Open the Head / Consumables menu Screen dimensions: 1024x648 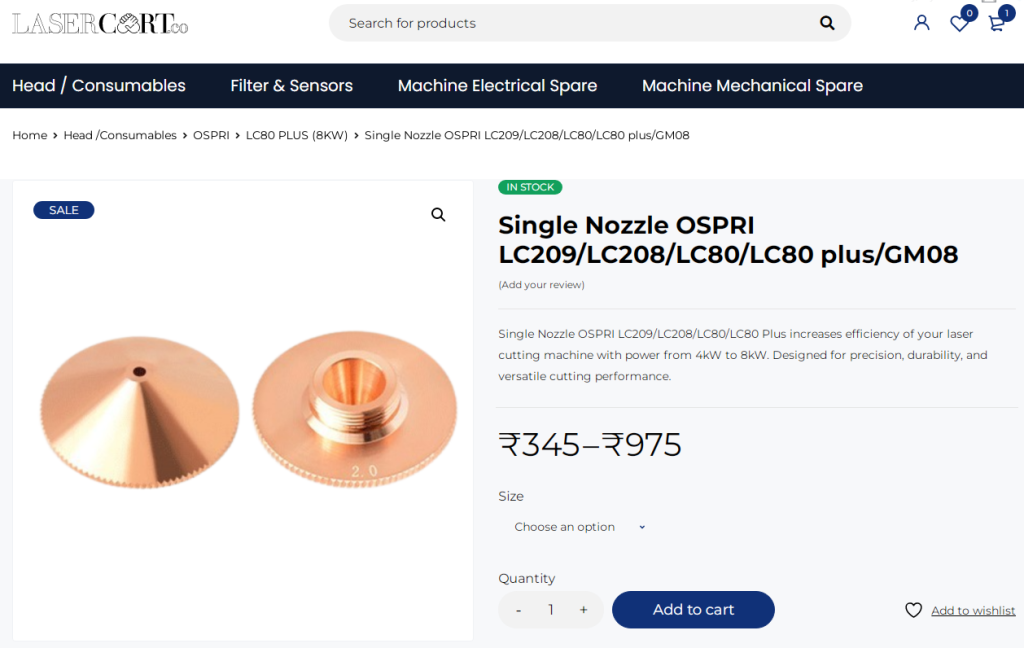(x=99, y=86)
